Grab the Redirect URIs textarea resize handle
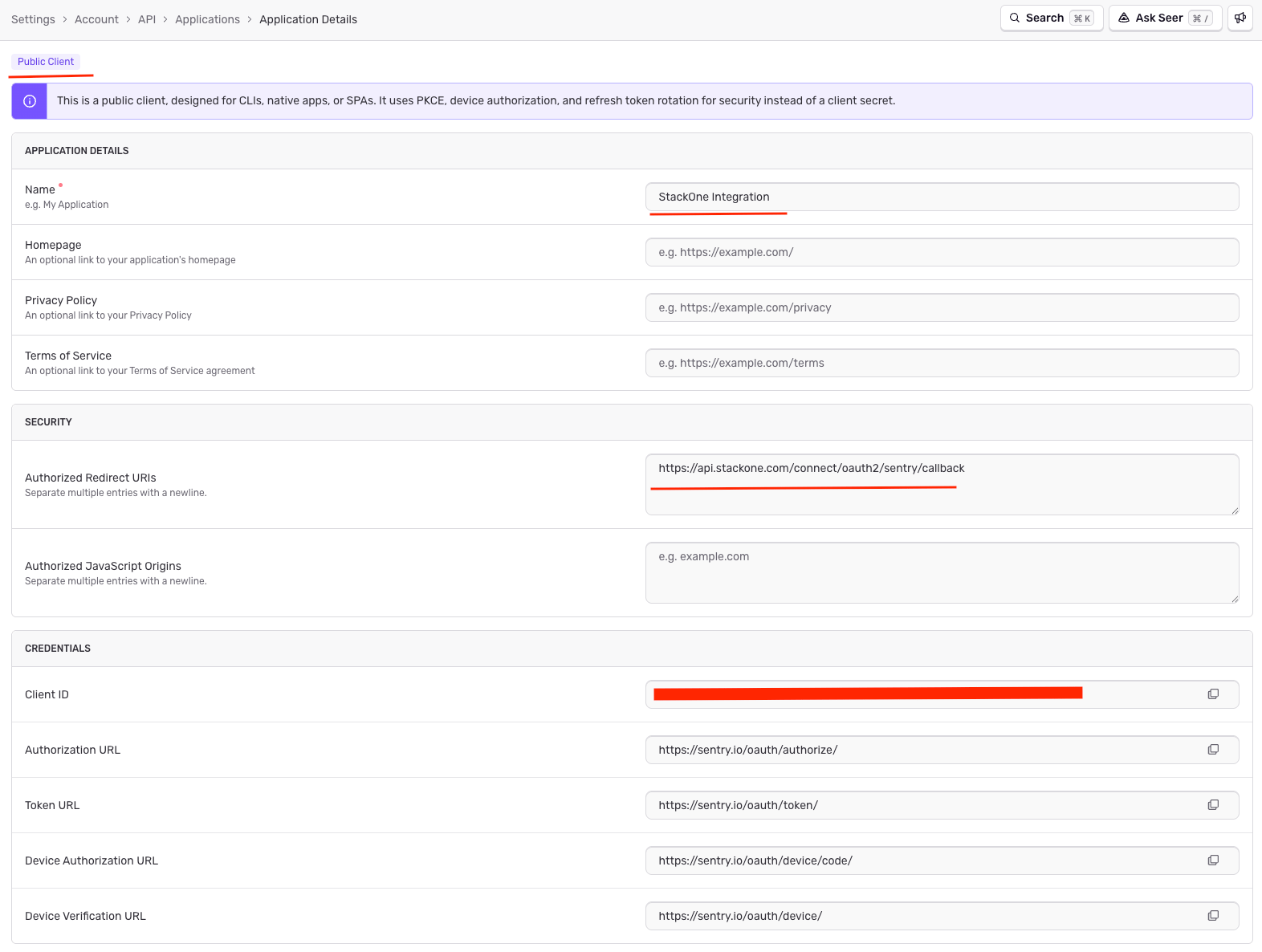The image size is (1262, 952). (1235, 511)
